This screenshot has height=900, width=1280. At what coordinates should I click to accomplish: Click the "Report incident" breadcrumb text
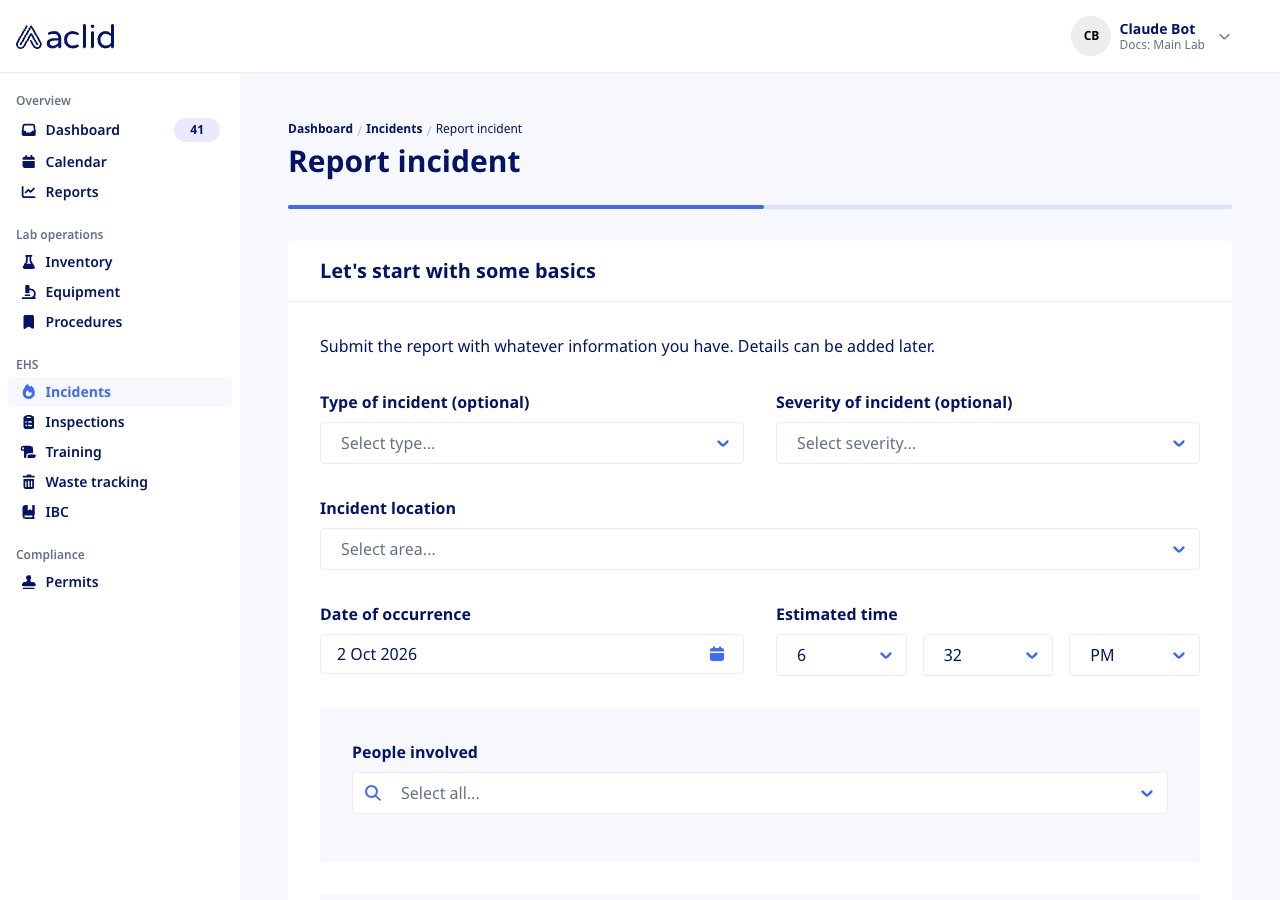pos(479,129)
